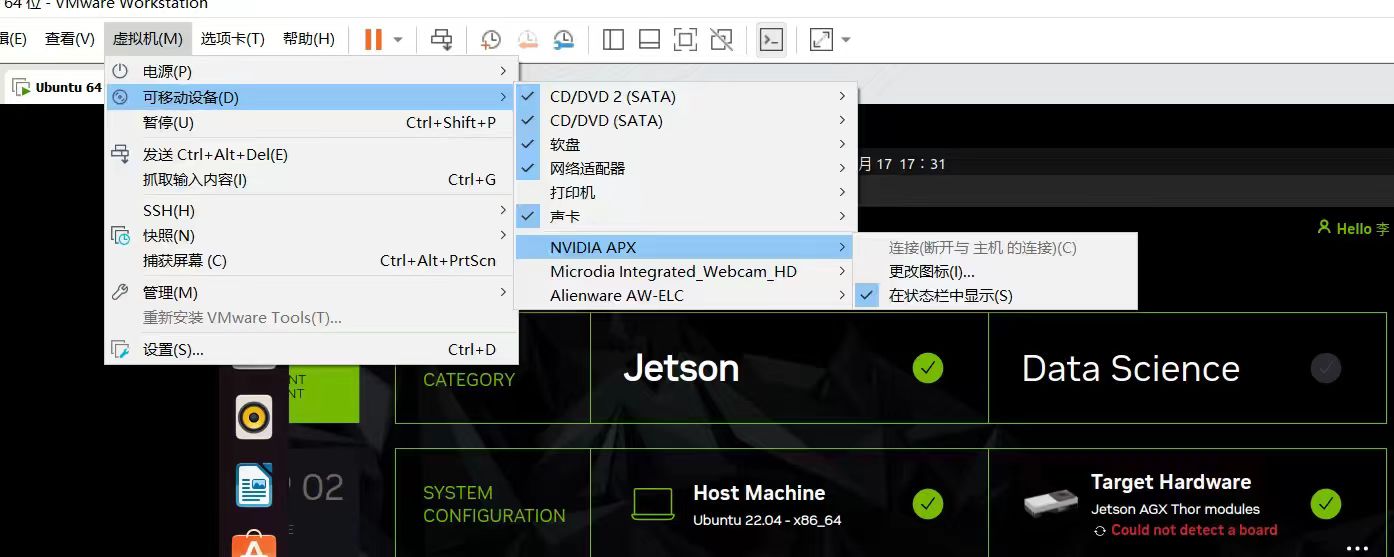Click the full screen mode toolbar icon
Viewport: 1394px width, 557px height.
click(x=685, y=40)
